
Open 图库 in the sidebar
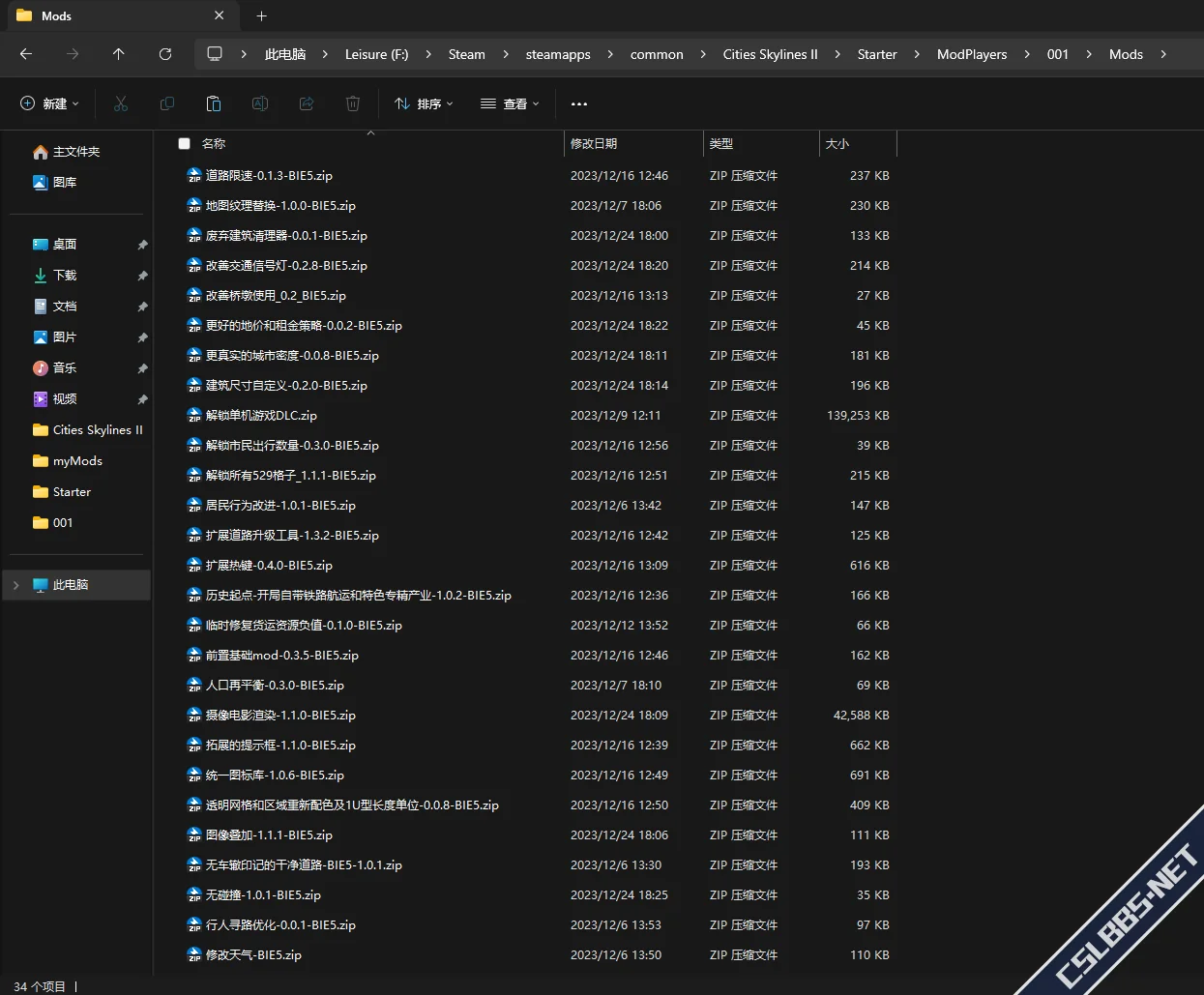[x=65, y=182]
